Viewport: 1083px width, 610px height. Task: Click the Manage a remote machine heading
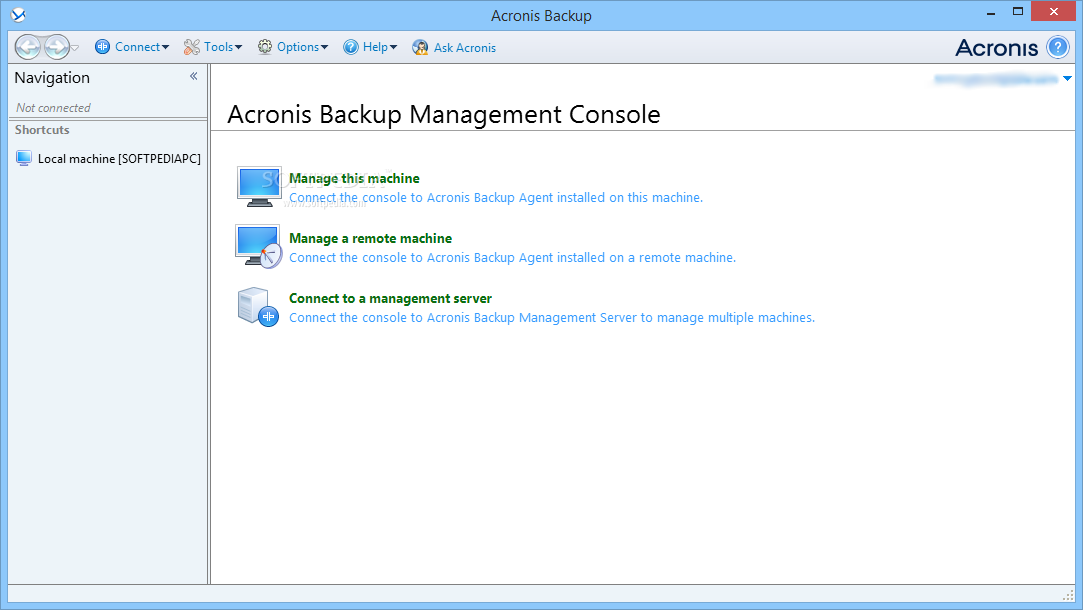click(x=370, y=238)
